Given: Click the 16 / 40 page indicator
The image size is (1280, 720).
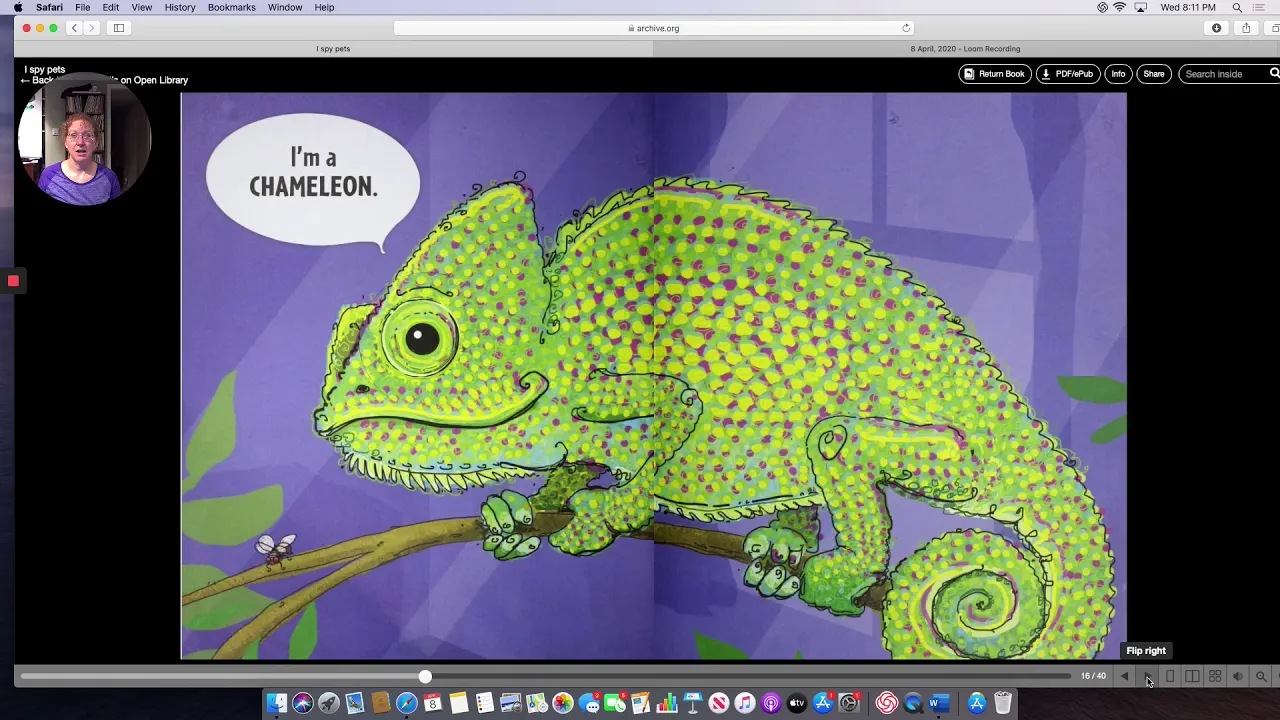Looking at the screenshot, I should [x=1093, y=676].
